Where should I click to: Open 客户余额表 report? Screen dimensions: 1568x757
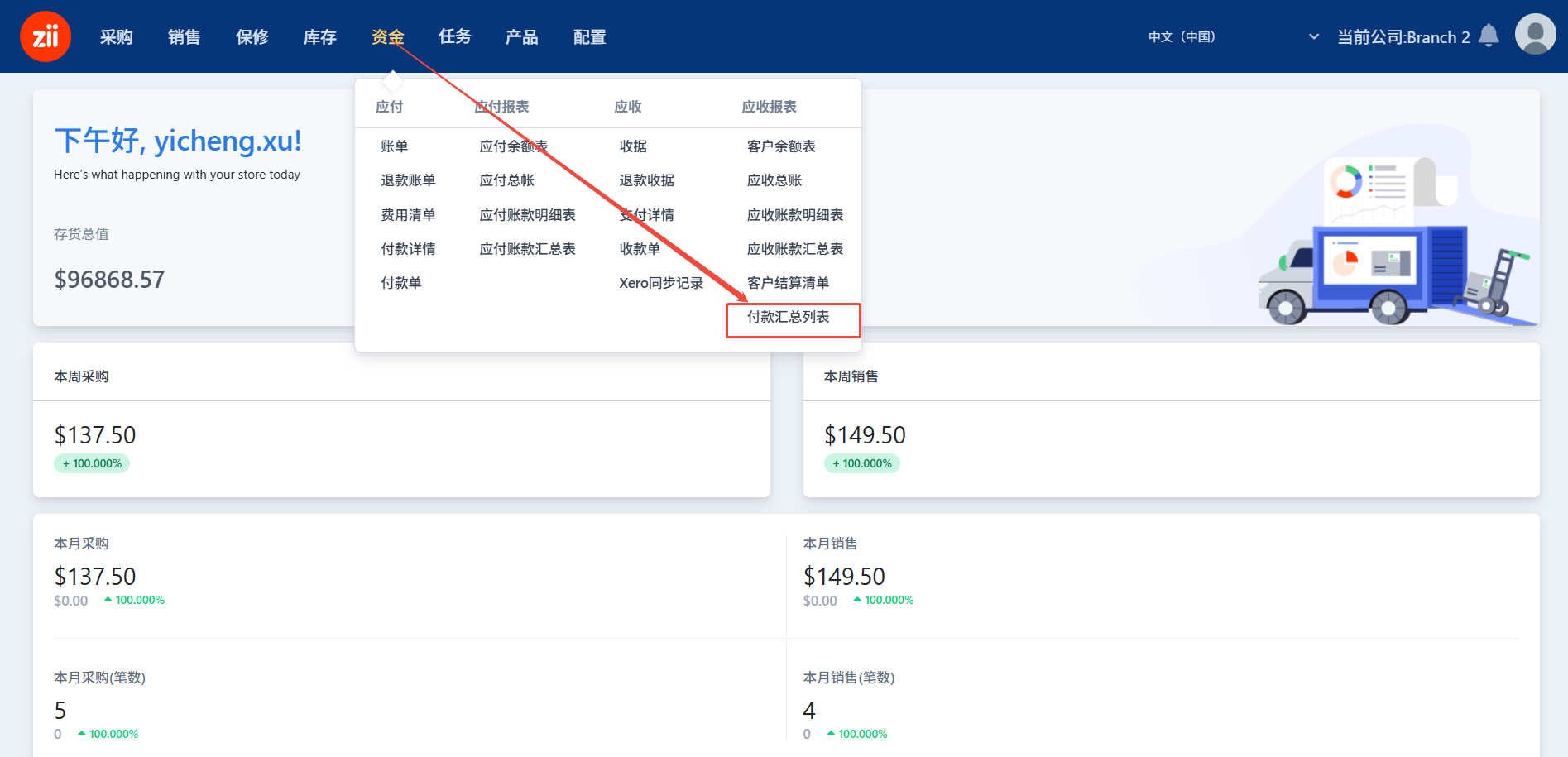[781, 146]
